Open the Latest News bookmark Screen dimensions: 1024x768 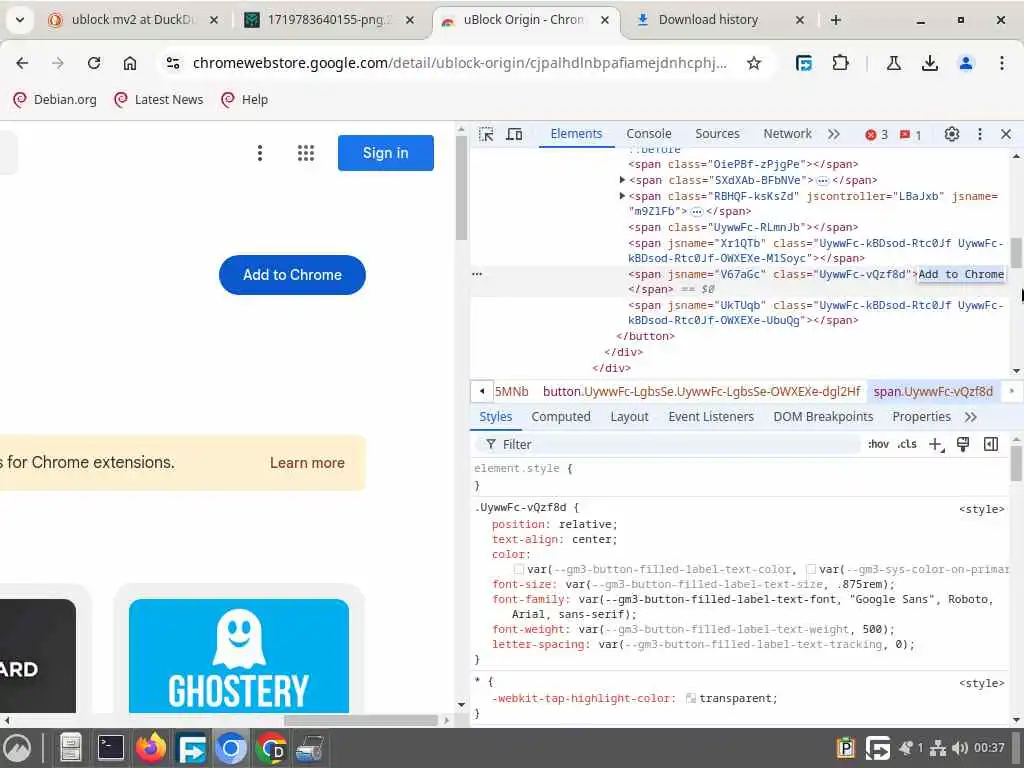pos(159,99)
